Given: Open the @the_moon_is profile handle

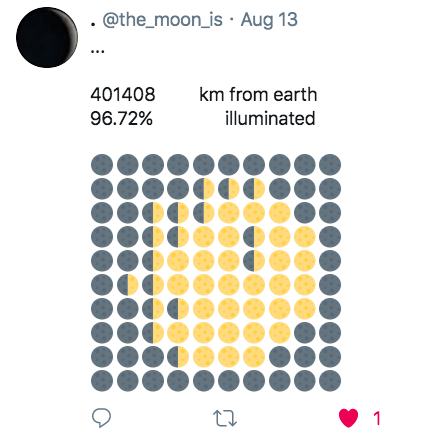Looking at the screenshot, I should 162,20.
